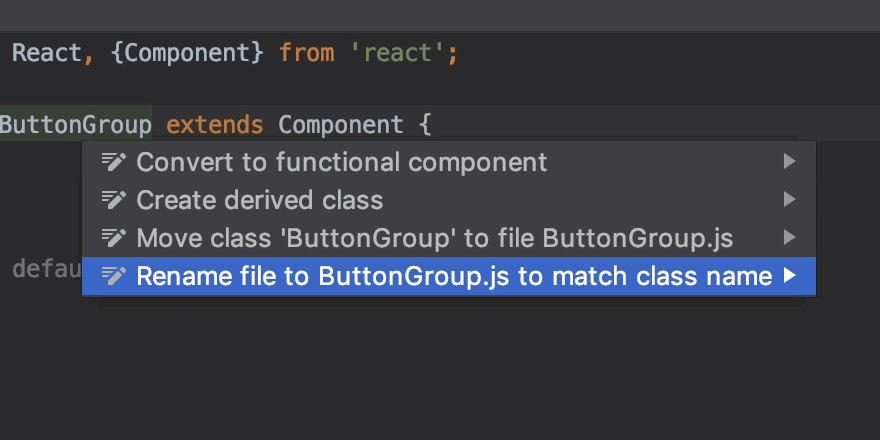This screenshot has height=440, width=880.
Task: Click the pencil icon beside the Move class entry
Action: click(x=113, y=239)
